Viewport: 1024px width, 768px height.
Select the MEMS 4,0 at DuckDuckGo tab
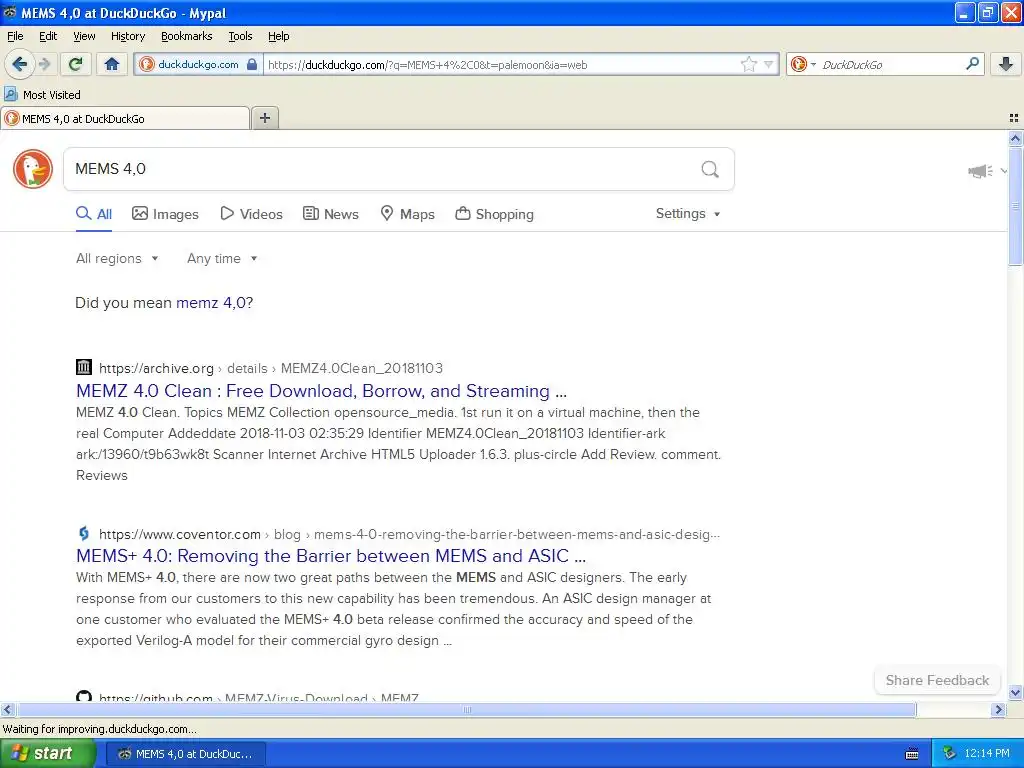(x=125, y=118)
